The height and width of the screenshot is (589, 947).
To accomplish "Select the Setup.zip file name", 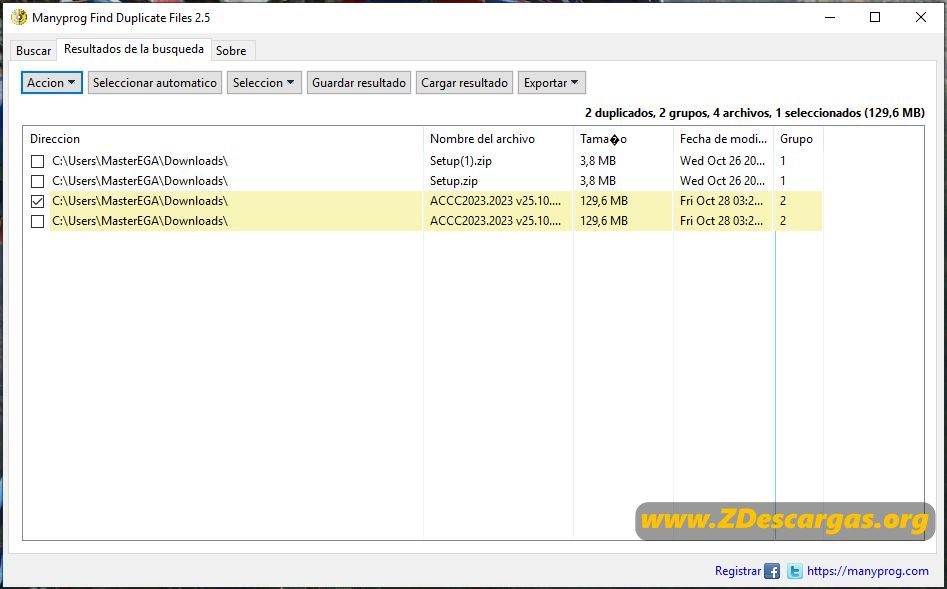I will pos(454,181).
